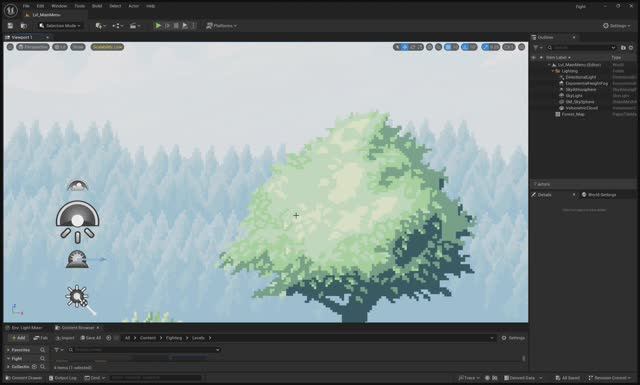Click the Frame Skip button
The image size is (640, 385).
pos(167,26)
